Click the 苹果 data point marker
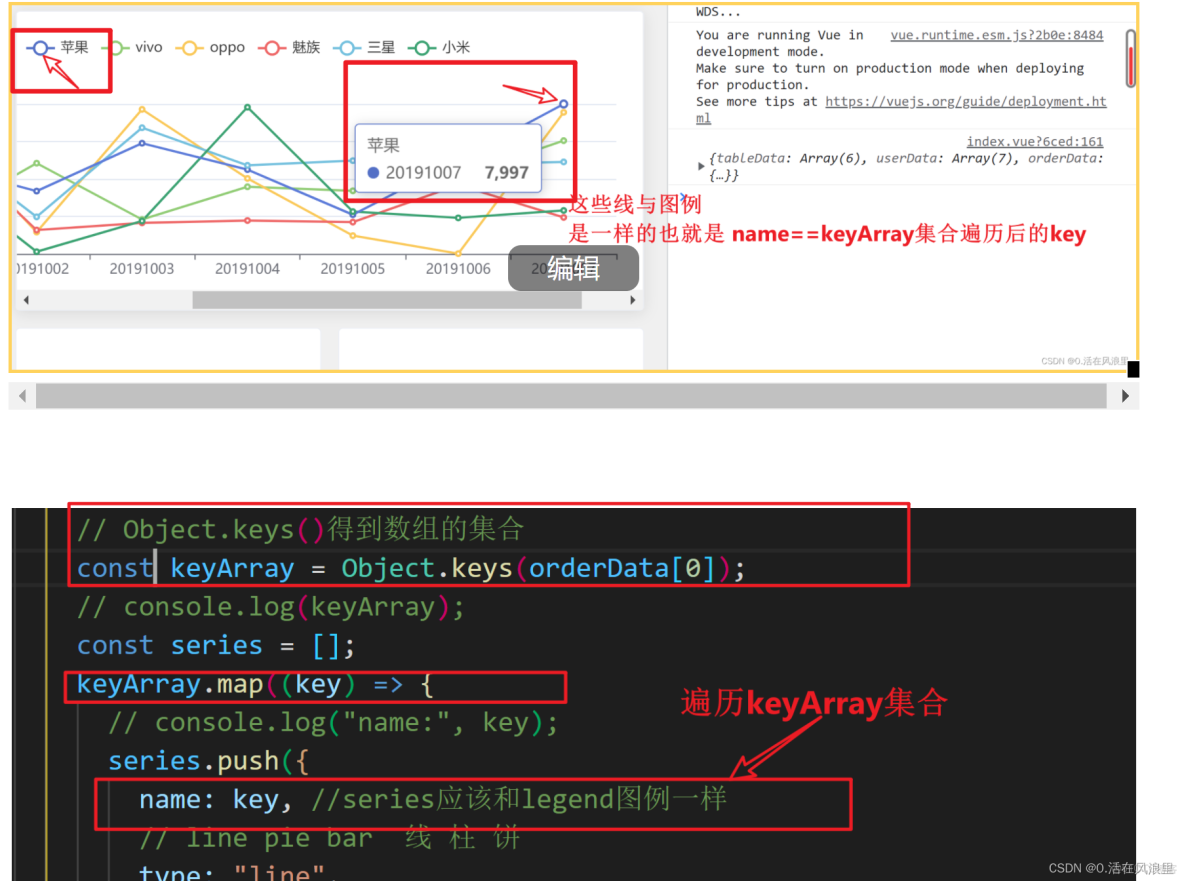The image size is (1184, 881). pyautogui.click(x=563, y=103)
